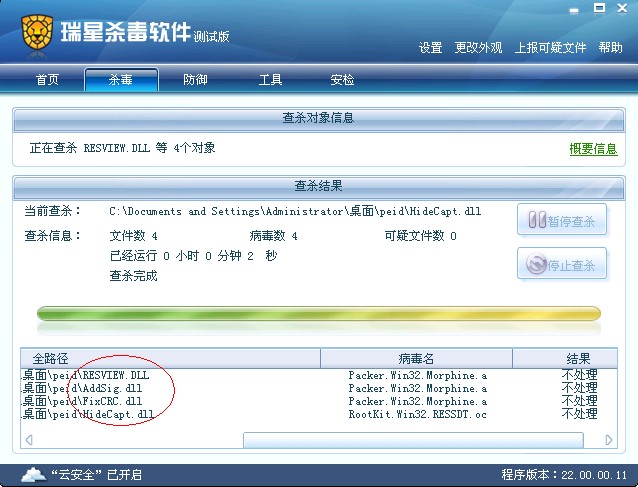Screen dimensions: 638x487
Task: Open the 帮助 menu
Action: (610, 48)
